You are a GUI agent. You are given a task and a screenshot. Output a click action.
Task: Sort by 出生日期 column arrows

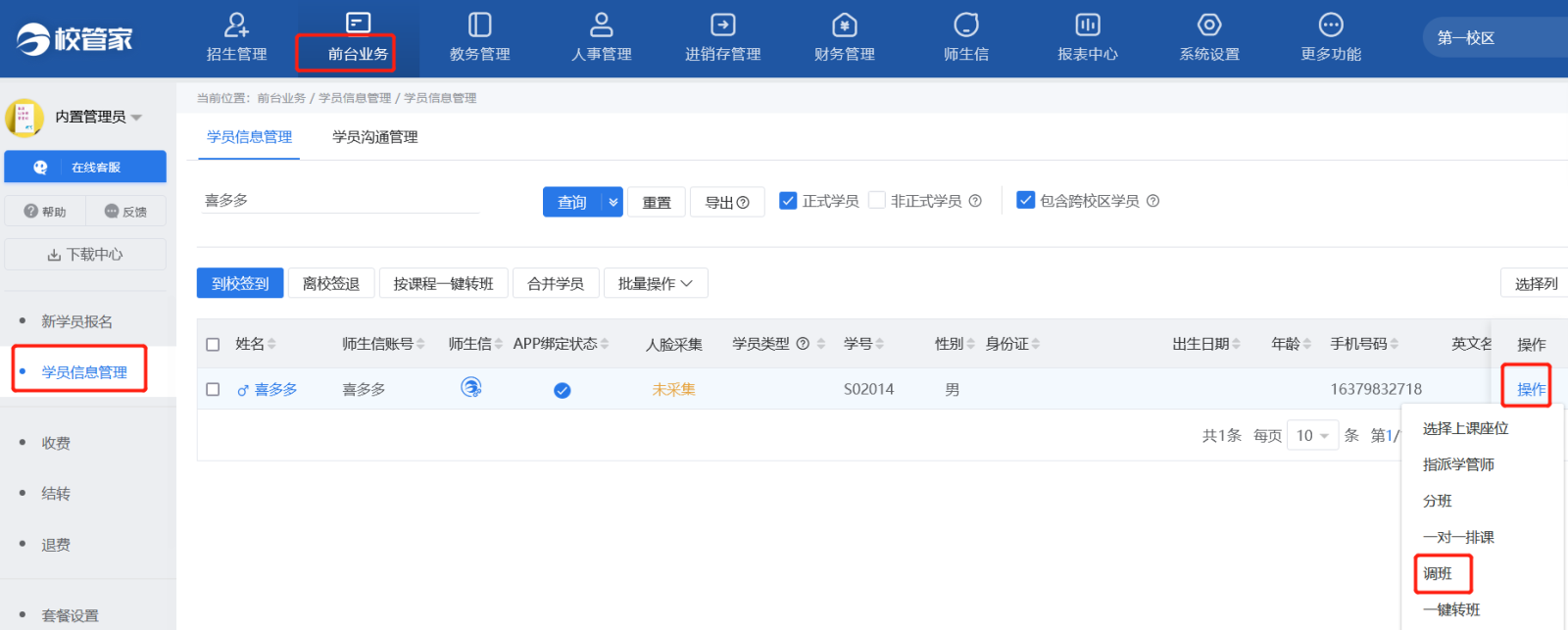click(x=1236, y=344)
